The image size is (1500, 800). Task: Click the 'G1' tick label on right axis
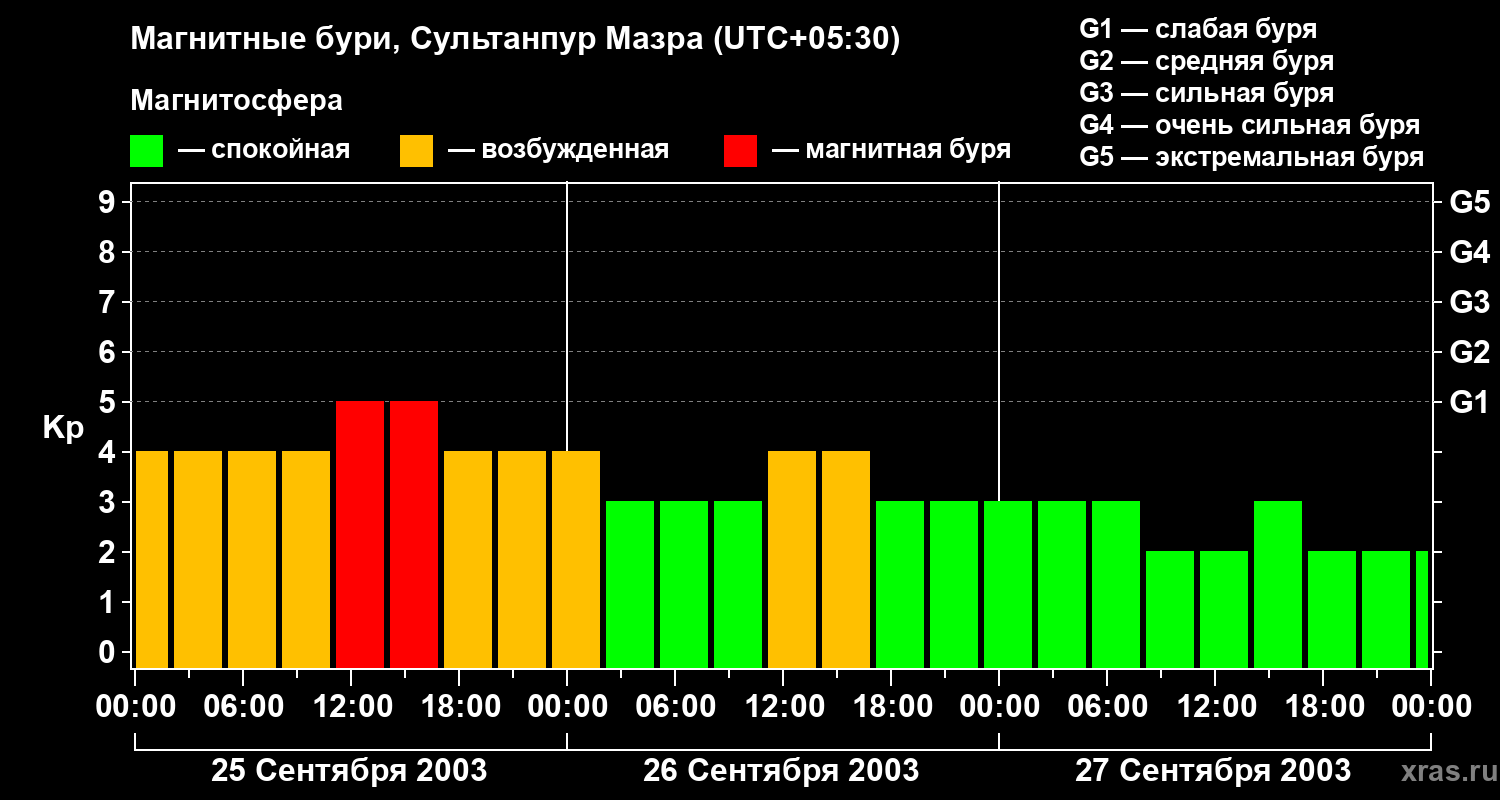1470,402
